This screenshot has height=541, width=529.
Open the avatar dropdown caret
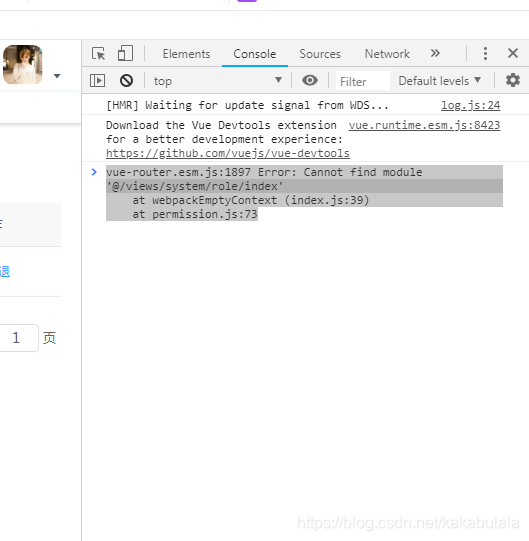pos(57,76)
